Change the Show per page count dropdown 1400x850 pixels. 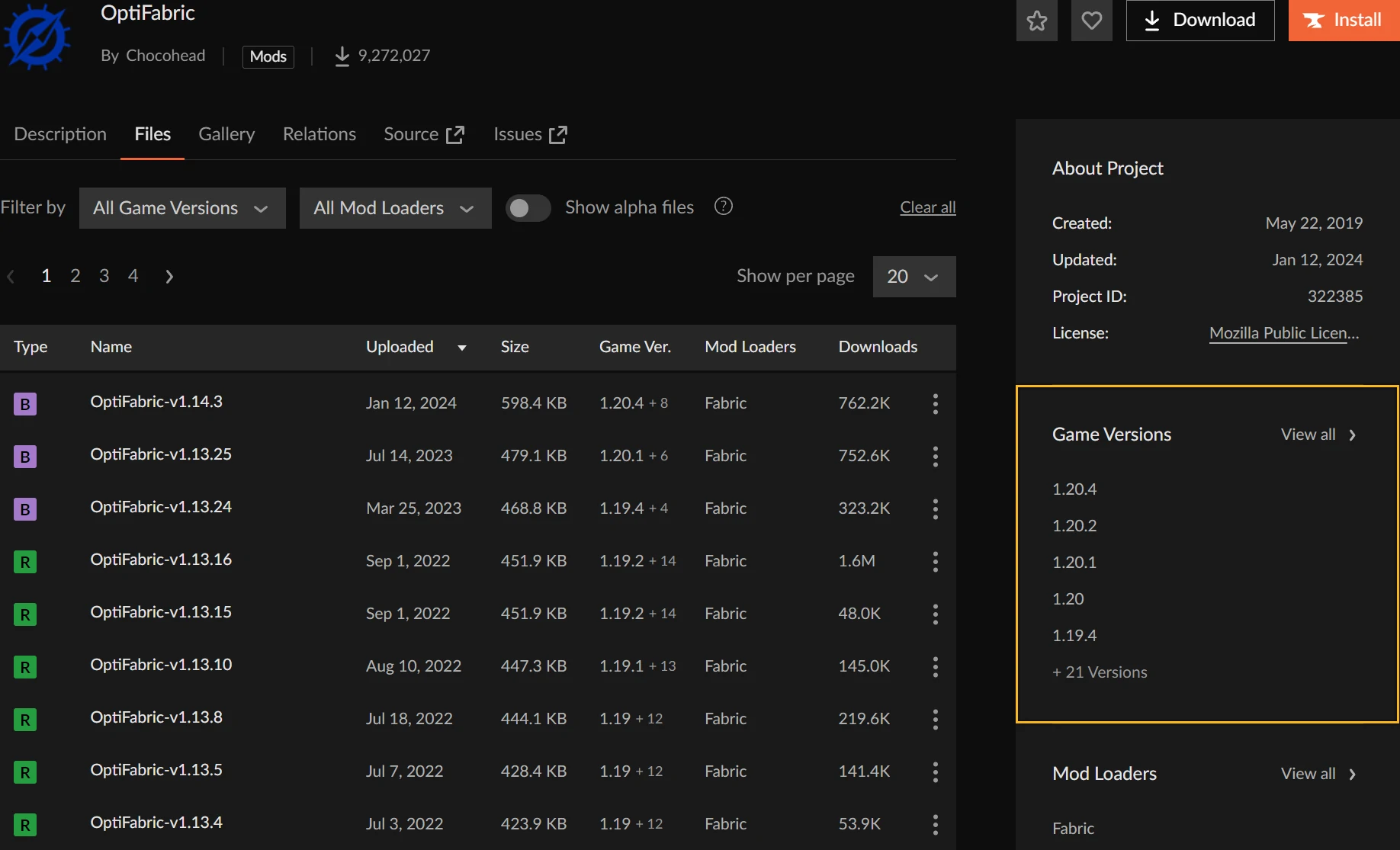coord(914,277)
